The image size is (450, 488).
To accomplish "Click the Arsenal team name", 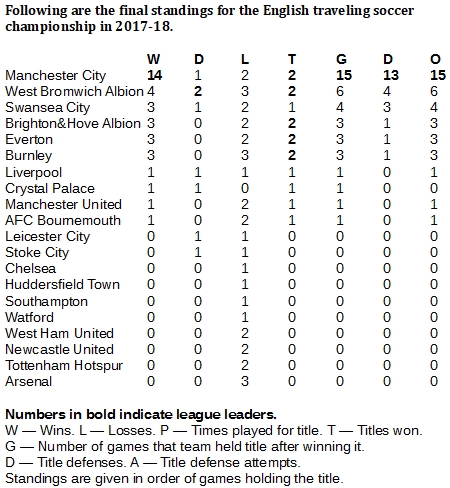I will (x=29, y=381).
